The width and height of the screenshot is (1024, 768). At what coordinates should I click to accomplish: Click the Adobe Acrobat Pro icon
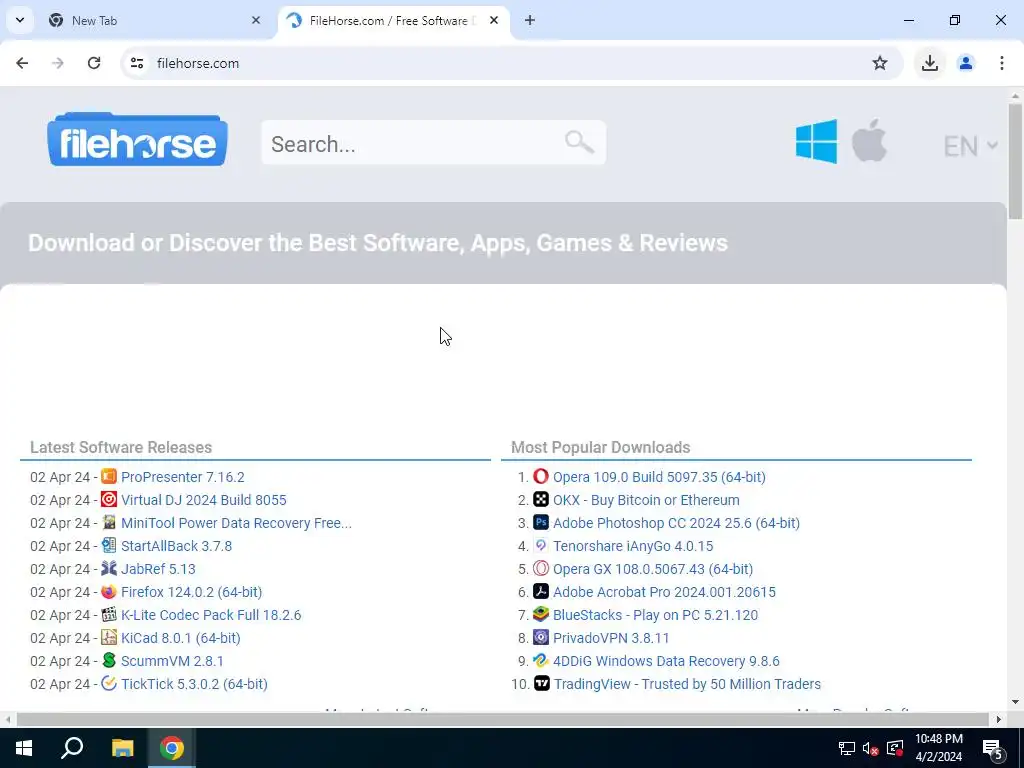pyautogui.click(x=541, y=592)
